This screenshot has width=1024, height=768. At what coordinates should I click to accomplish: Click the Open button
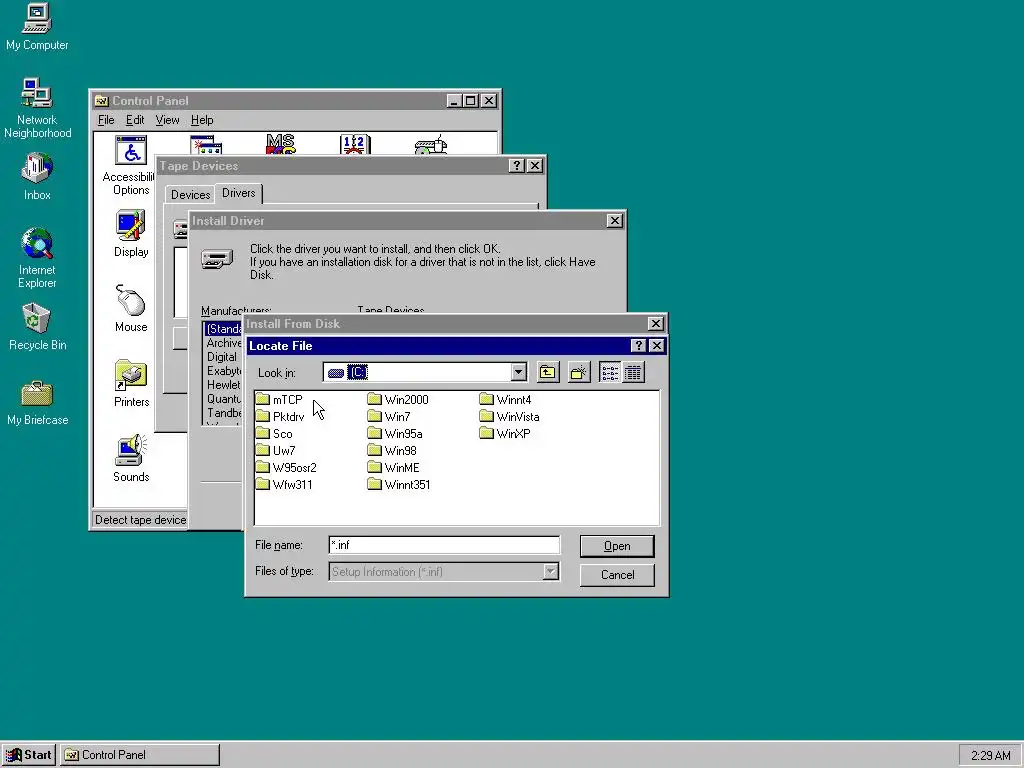pyautogui.click(x=617, y=546)
